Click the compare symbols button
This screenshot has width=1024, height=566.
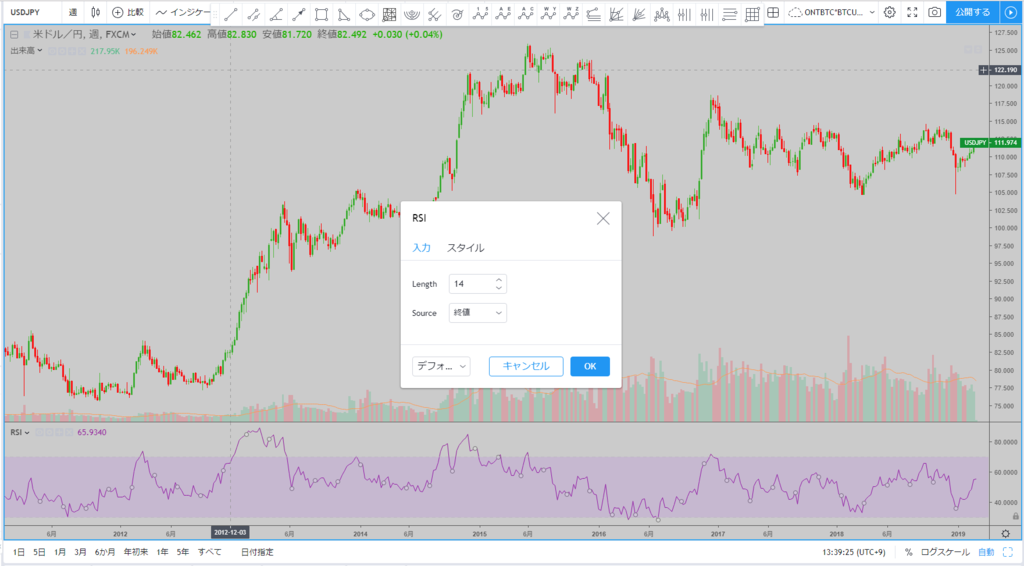(x=128, y=12)
